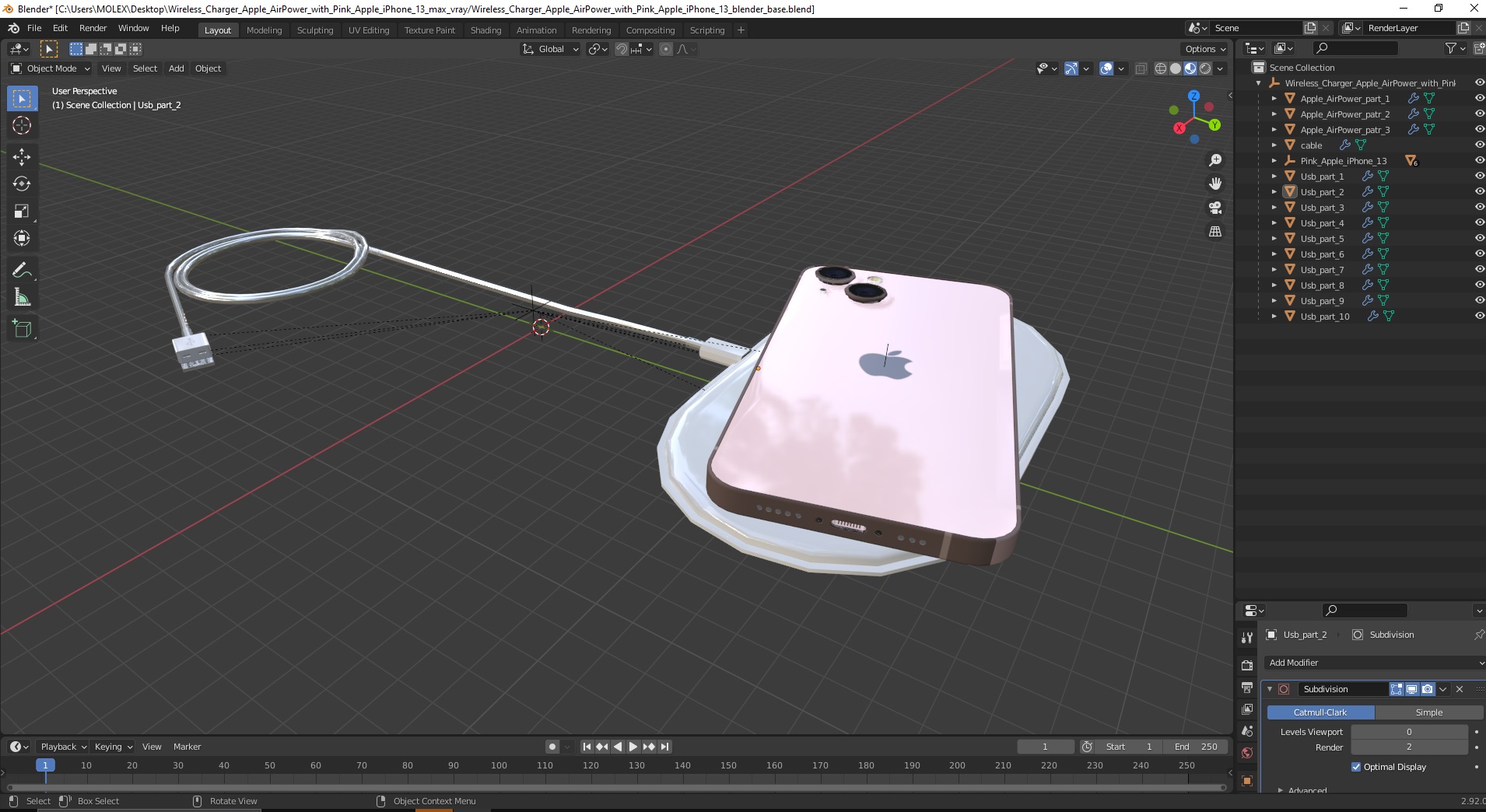Viewport: 1486px width, 812px height.
Task: Adjust the Levels Viewport field
Action: tap(1409, 732)
